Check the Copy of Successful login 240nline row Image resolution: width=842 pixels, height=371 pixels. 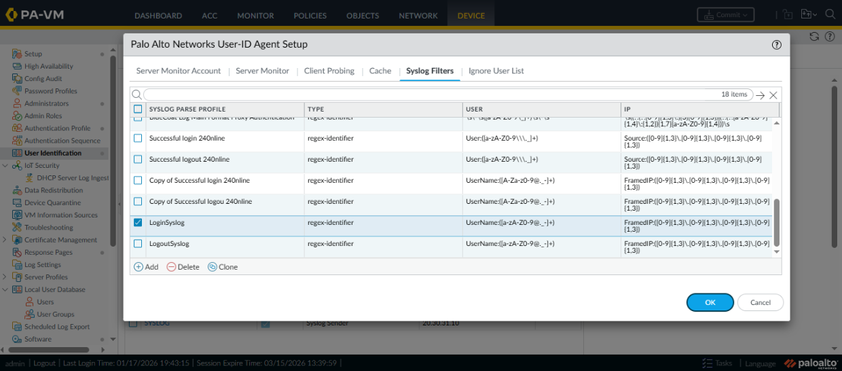coord(138,180)
